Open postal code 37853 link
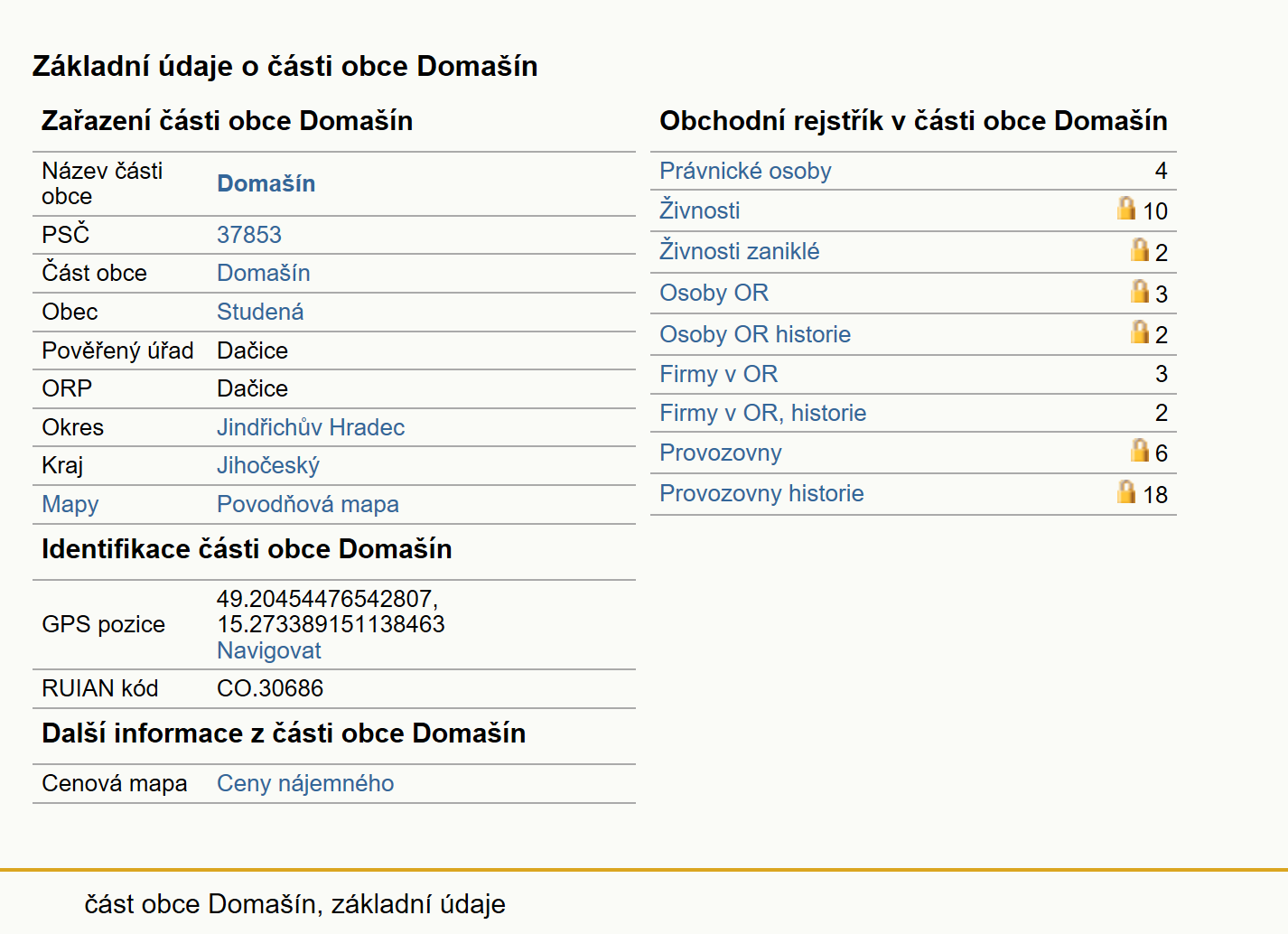1288x934 pixels. coord(249,235)
